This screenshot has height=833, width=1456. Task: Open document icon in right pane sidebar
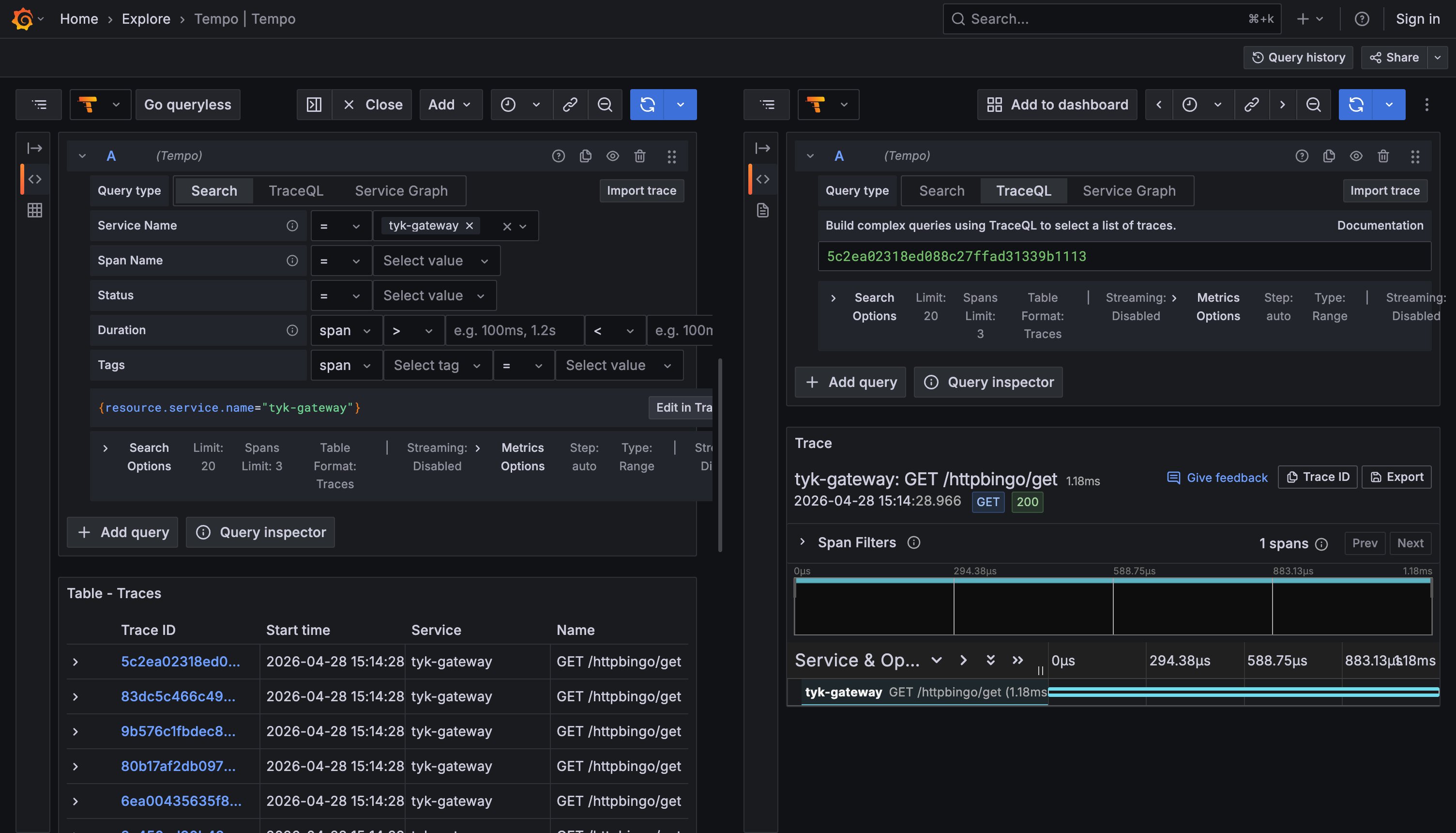(762, 211)
